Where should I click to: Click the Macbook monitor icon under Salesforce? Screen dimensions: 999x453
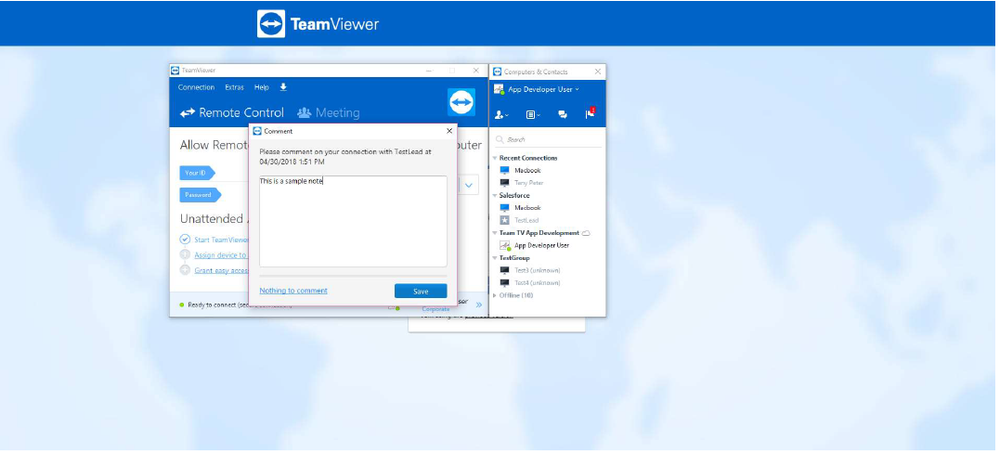point(505,208)
